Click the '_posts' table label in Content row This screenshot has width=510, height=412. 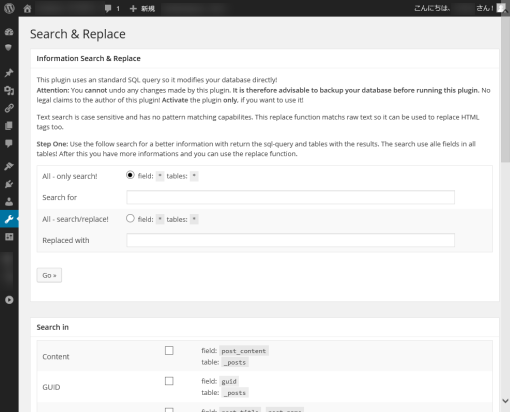click(x=235, y=362)
